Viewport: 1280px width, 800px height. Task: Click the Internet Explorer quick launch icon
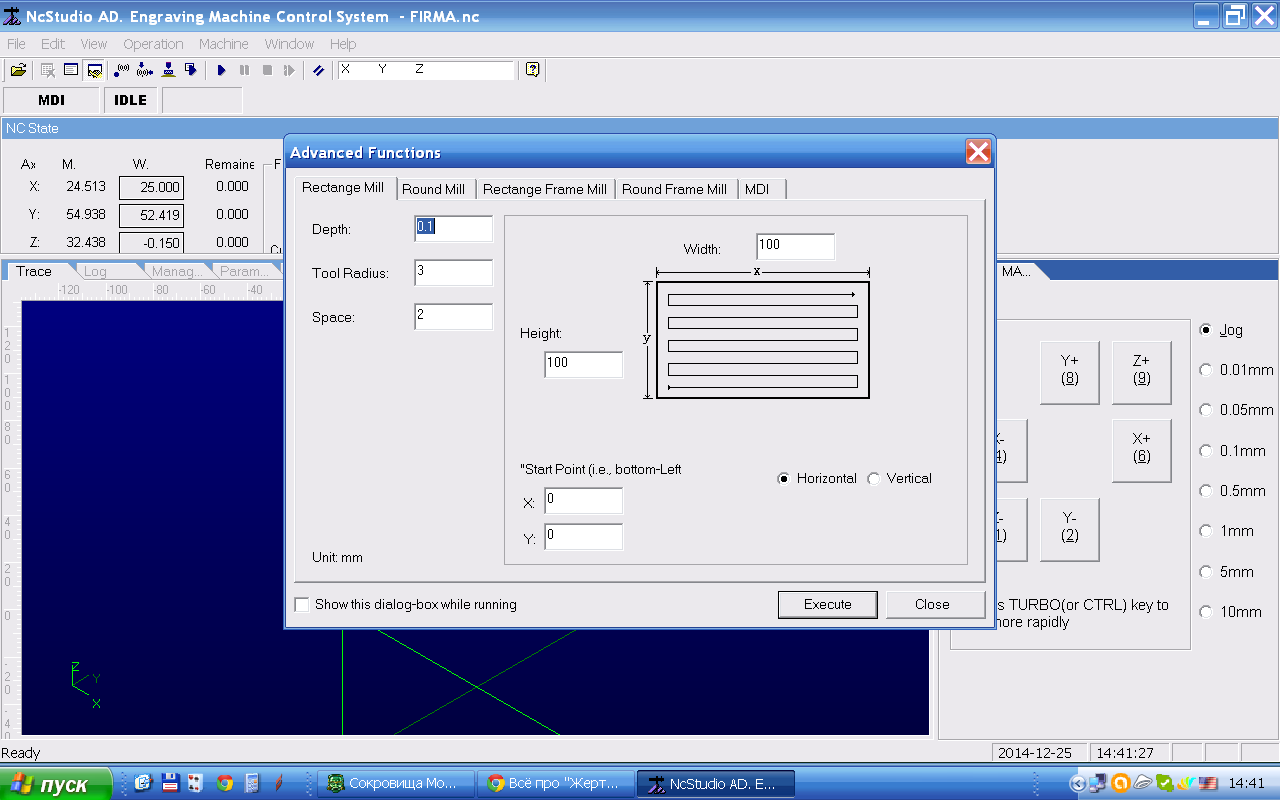click(x=143, y=784)
